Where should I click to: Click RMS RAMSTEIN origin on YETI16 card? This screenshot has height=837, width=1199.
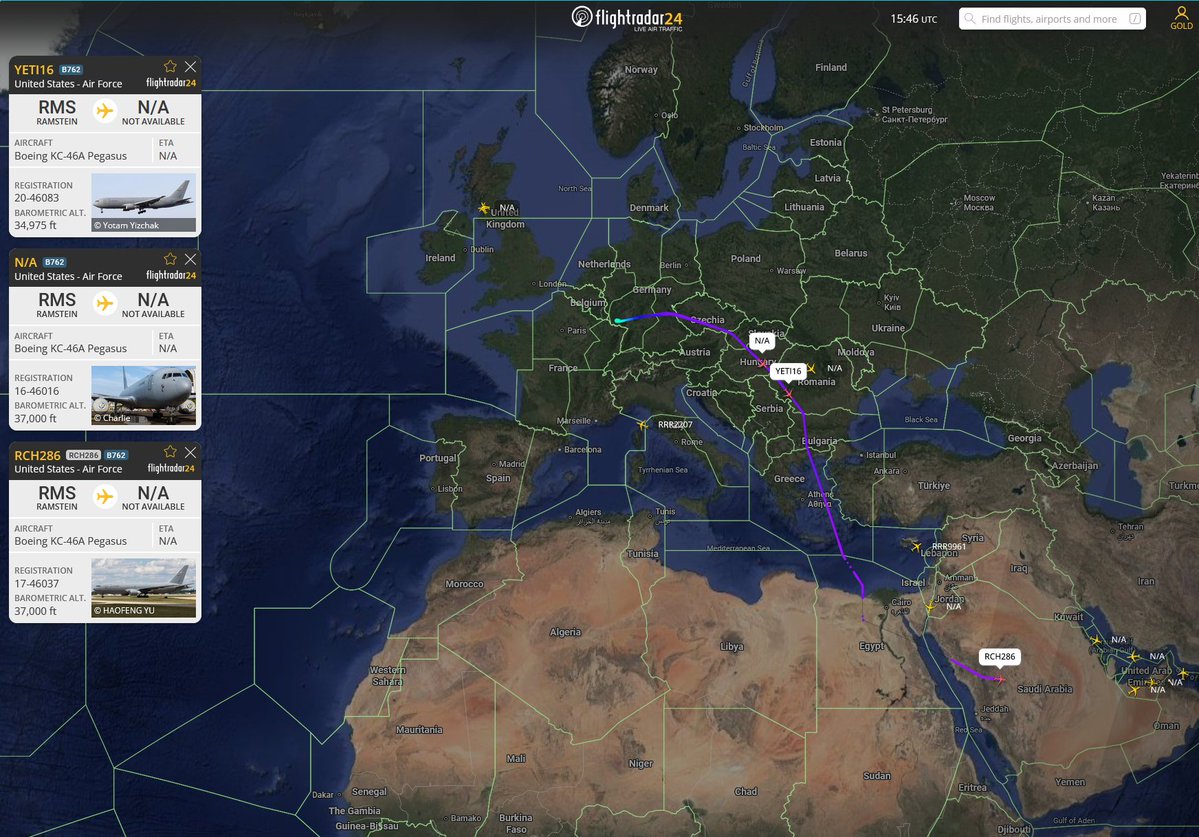click(57, 112)
